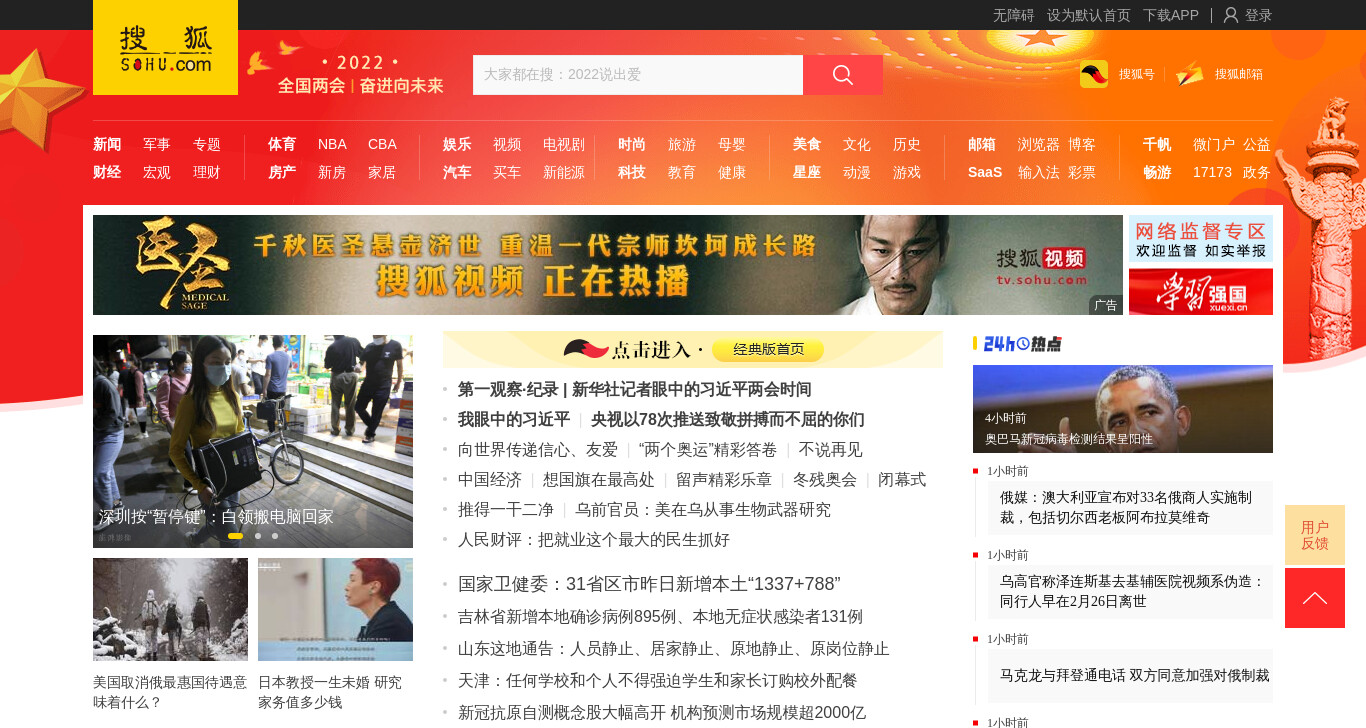
Task: Open 闭幕式 link
Action: coord(902,479)
